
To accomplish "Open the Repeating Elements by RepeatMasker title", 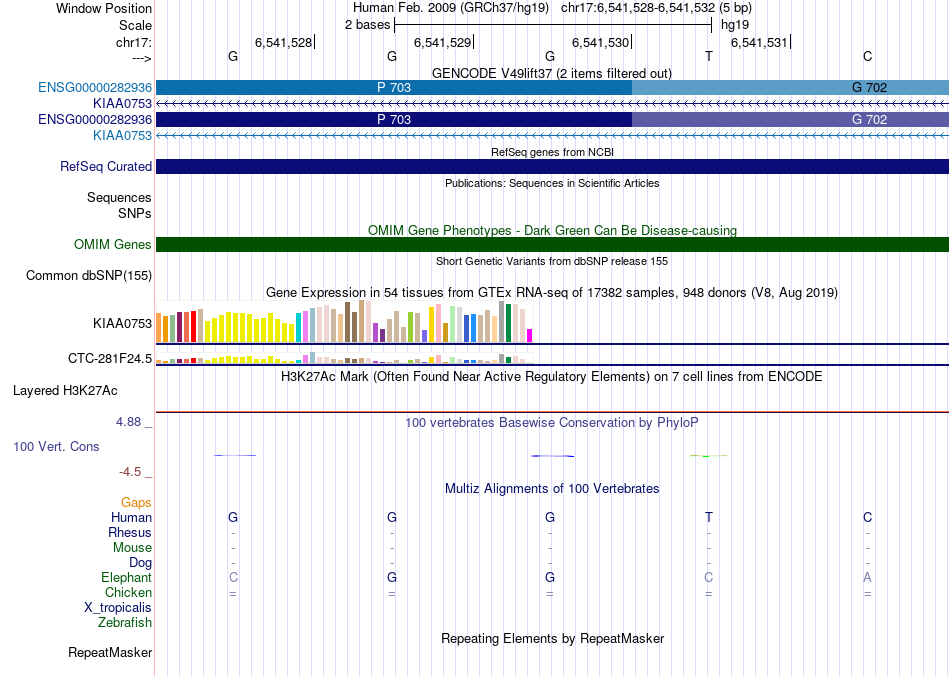I will coord(552,638).
